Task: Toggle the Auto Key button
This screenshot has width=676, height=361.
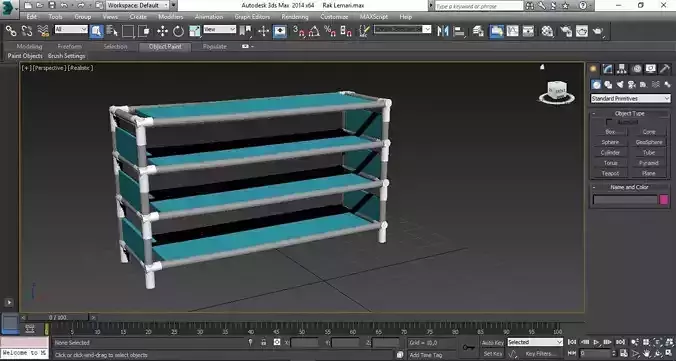Action: point(493,342)
